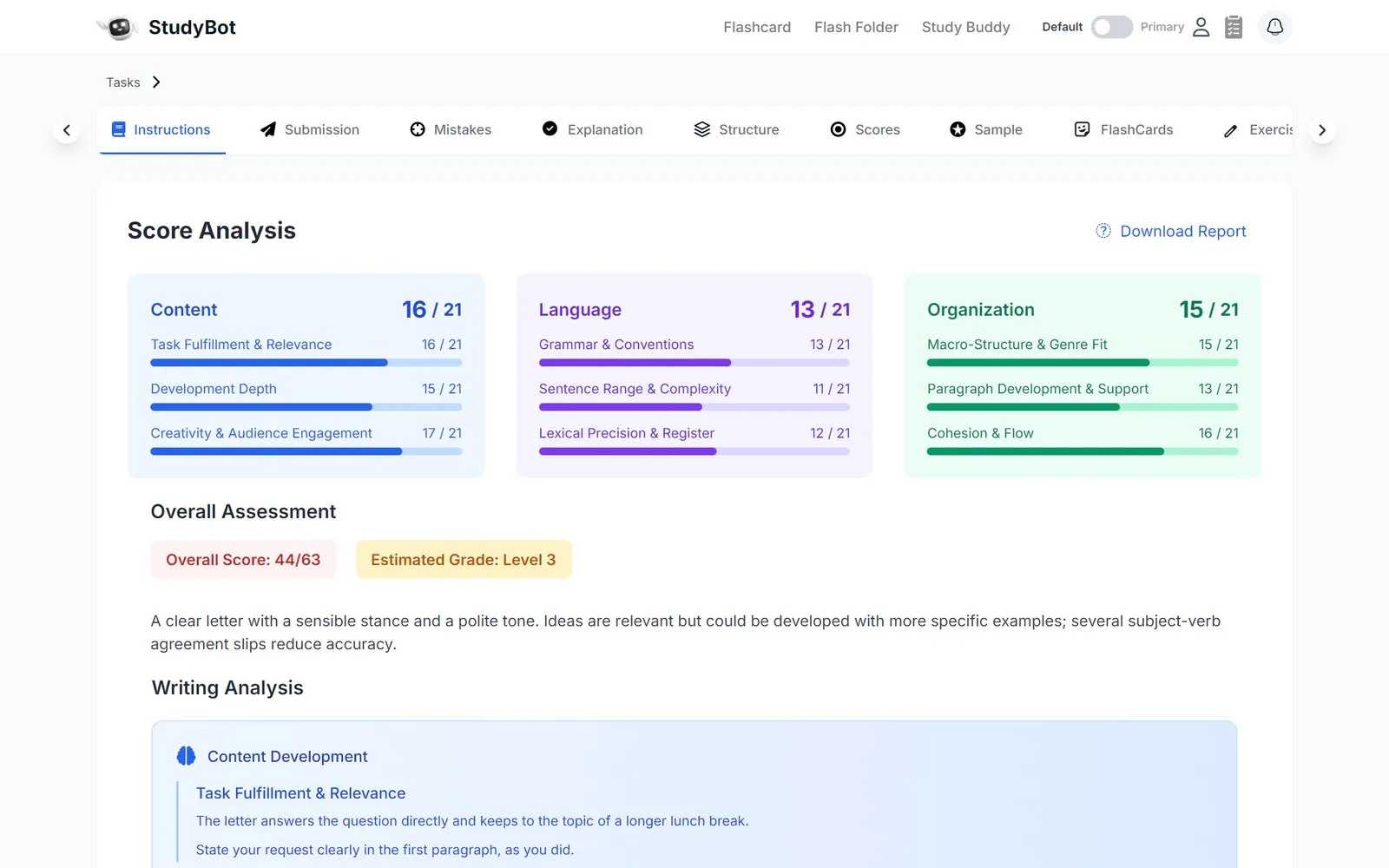Click the Estimated Grade: Level 3 badge
The image size is (1389, 868).
point(464,560)
